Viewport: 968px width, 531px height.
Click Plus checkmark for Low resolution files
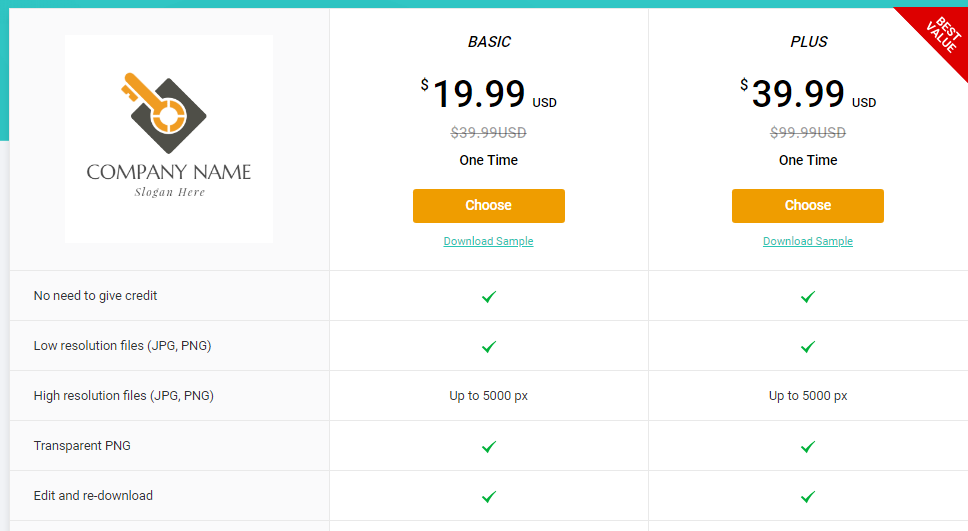point(808,346)
